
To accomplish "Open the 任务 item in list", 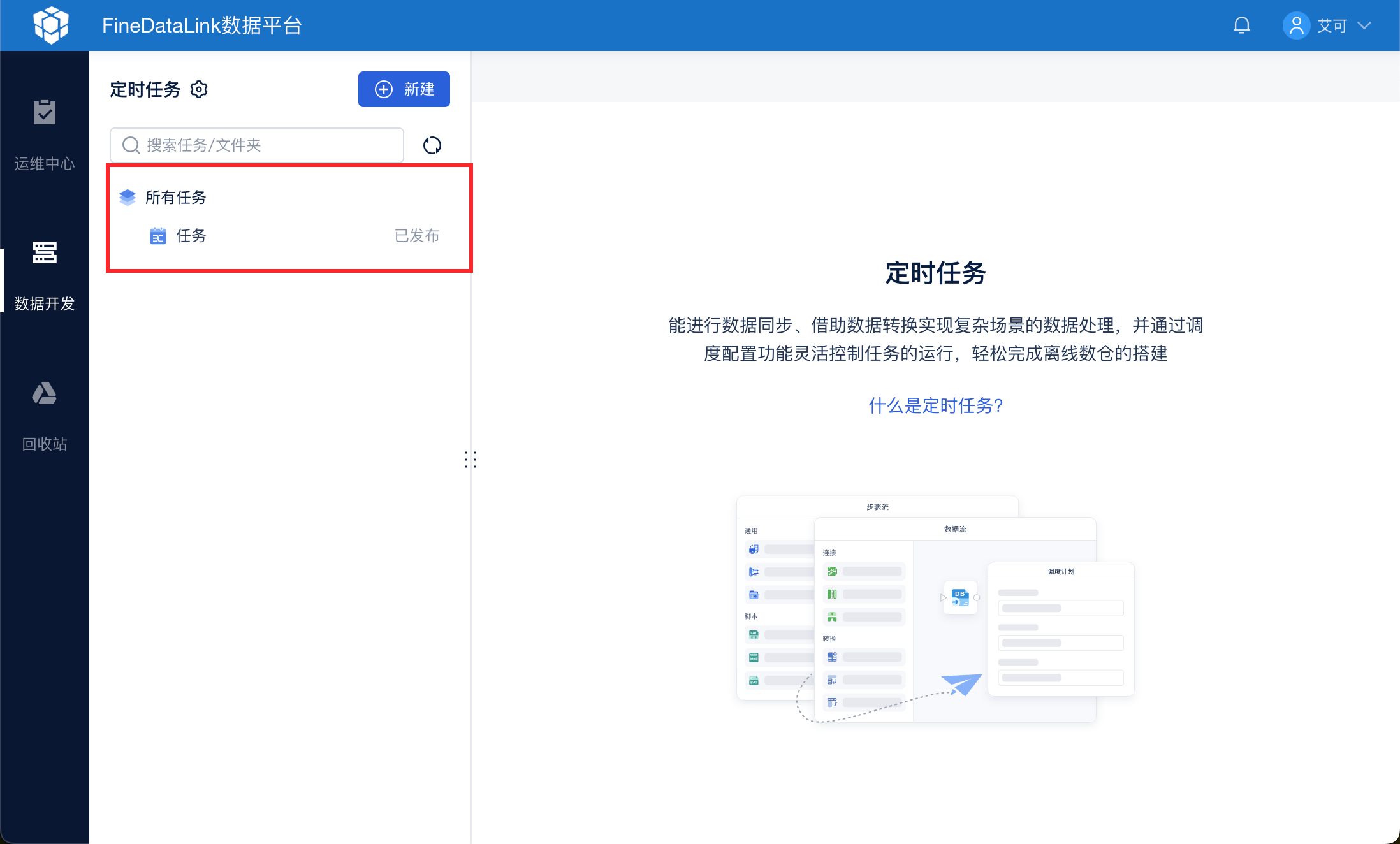I will pyautogui.click(x=191, y=236).
